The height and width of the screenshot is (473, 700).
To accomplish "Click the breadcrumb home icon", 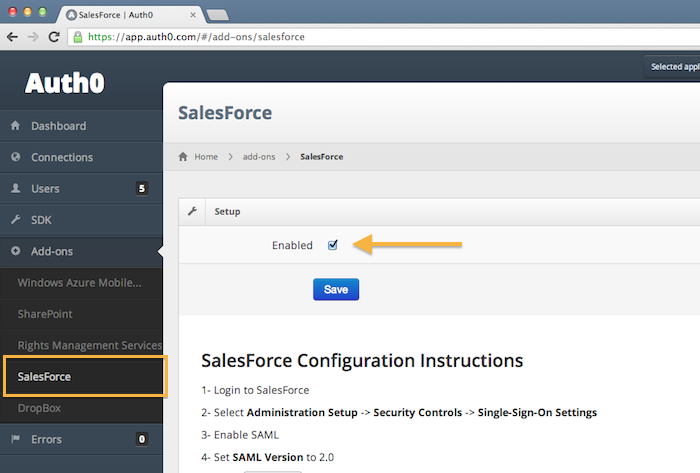I will pos(183,157).
